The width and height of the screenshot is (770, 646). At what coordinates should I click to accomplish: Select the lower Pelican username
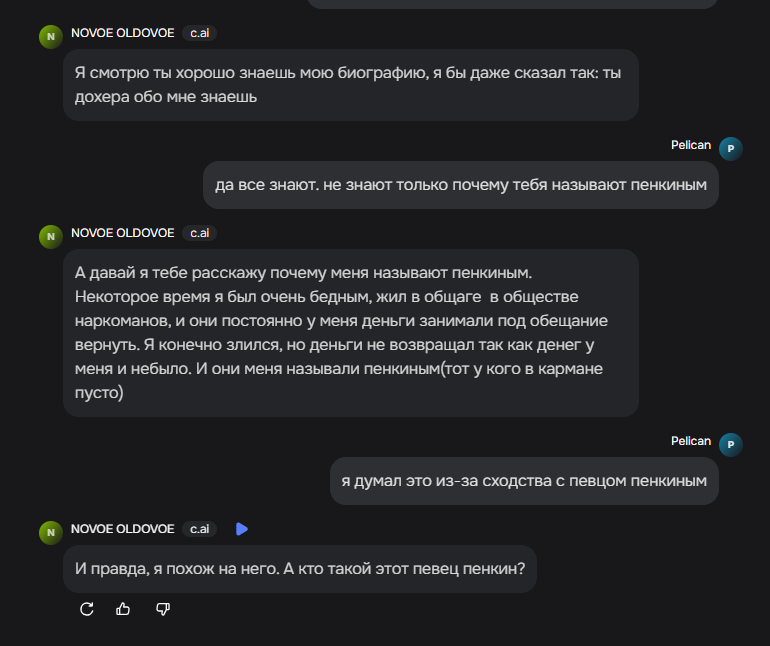pyautogui.click(x=691, y=441)
